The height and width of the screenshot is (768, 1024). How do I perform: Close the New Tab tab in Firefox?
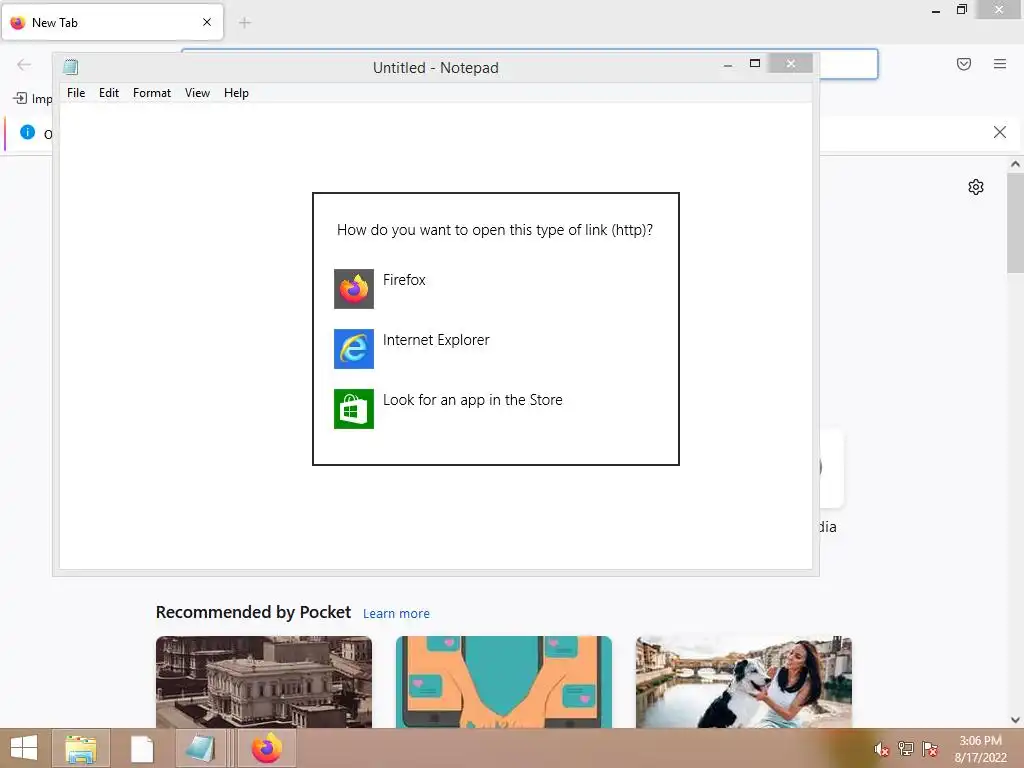click(x=206, y=22)
